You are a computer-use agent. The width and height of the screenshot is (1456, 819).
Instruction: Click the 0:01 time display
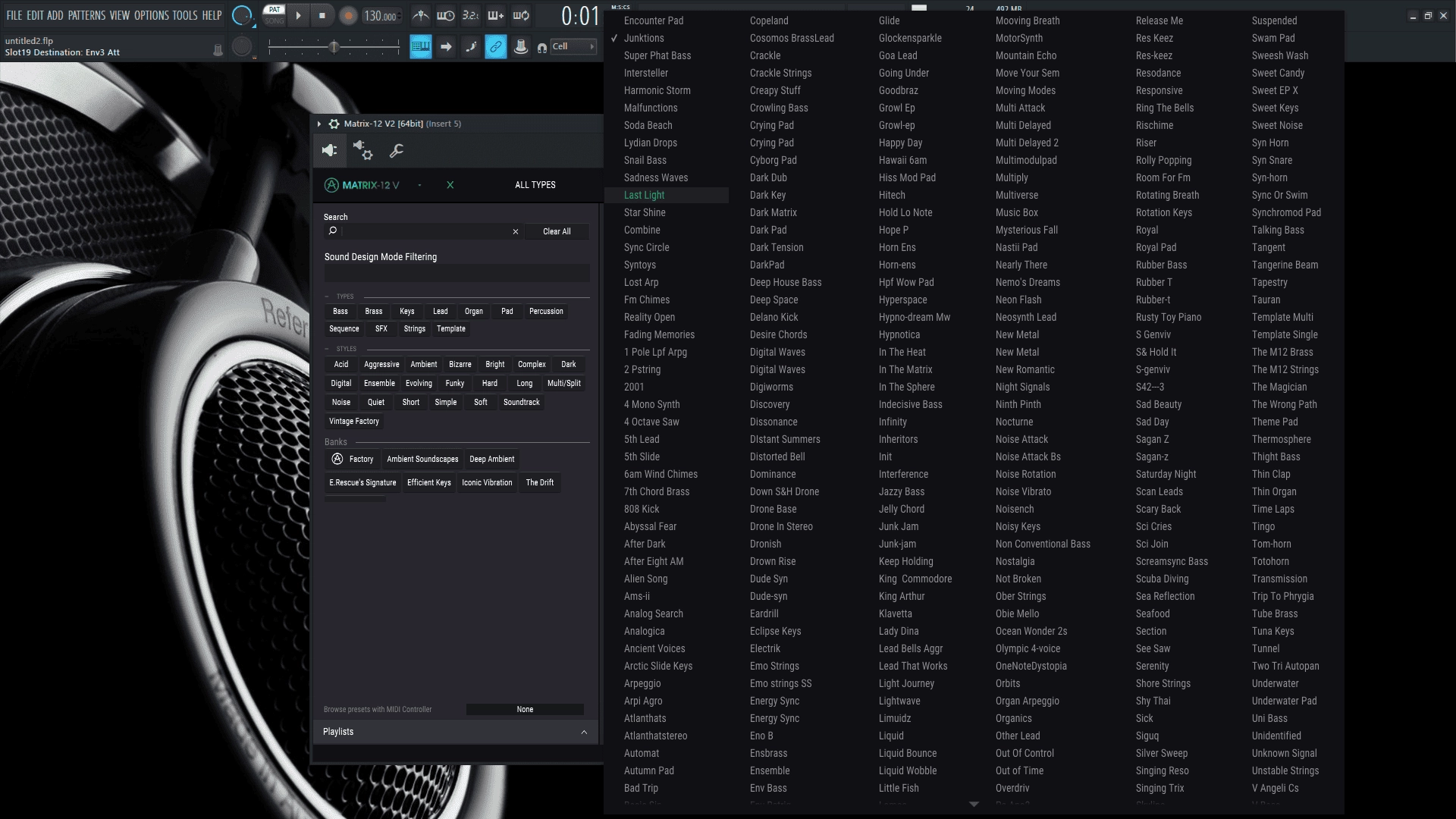(580, 16)
